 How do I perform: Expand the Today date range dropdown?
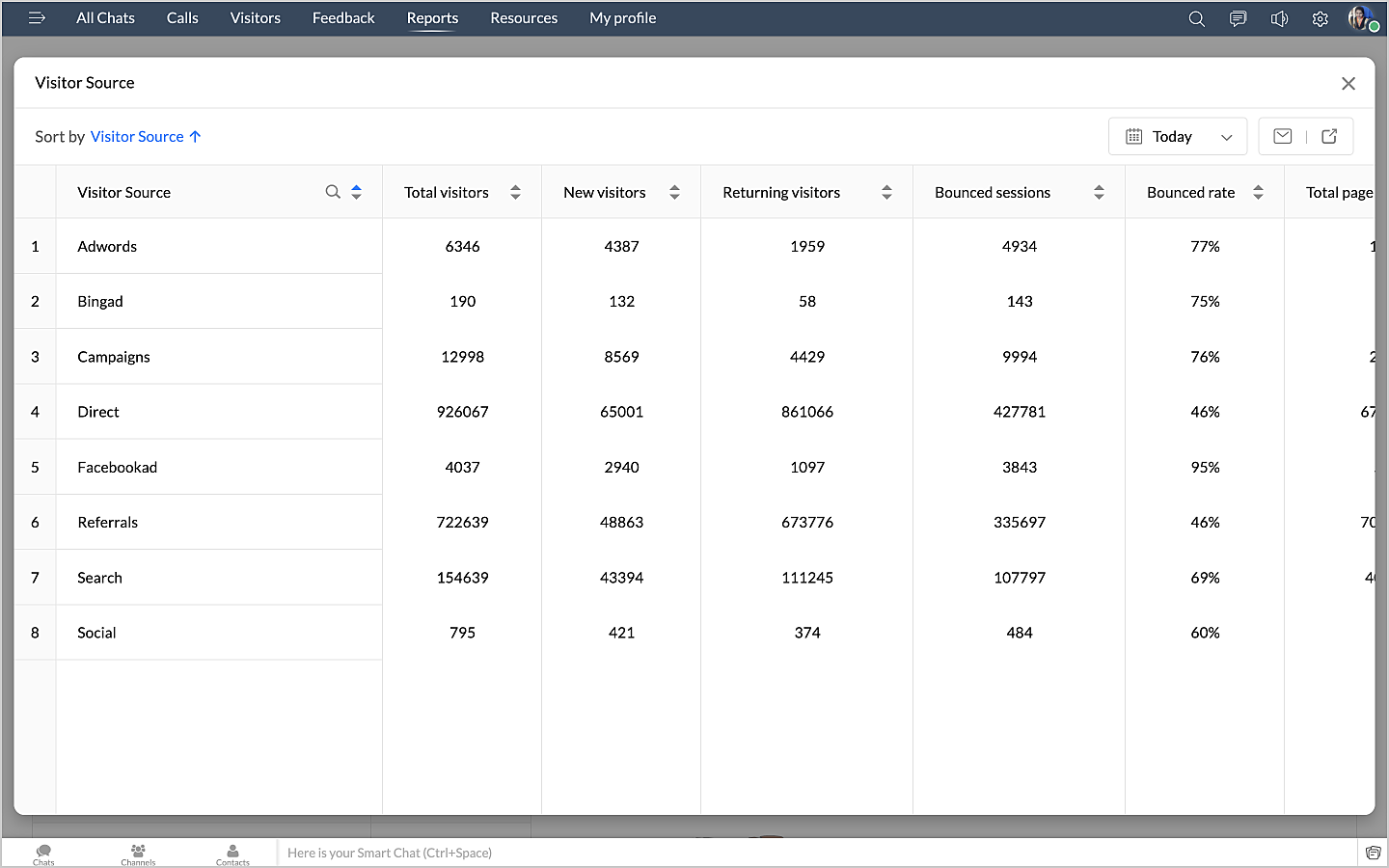(1178, 136)
